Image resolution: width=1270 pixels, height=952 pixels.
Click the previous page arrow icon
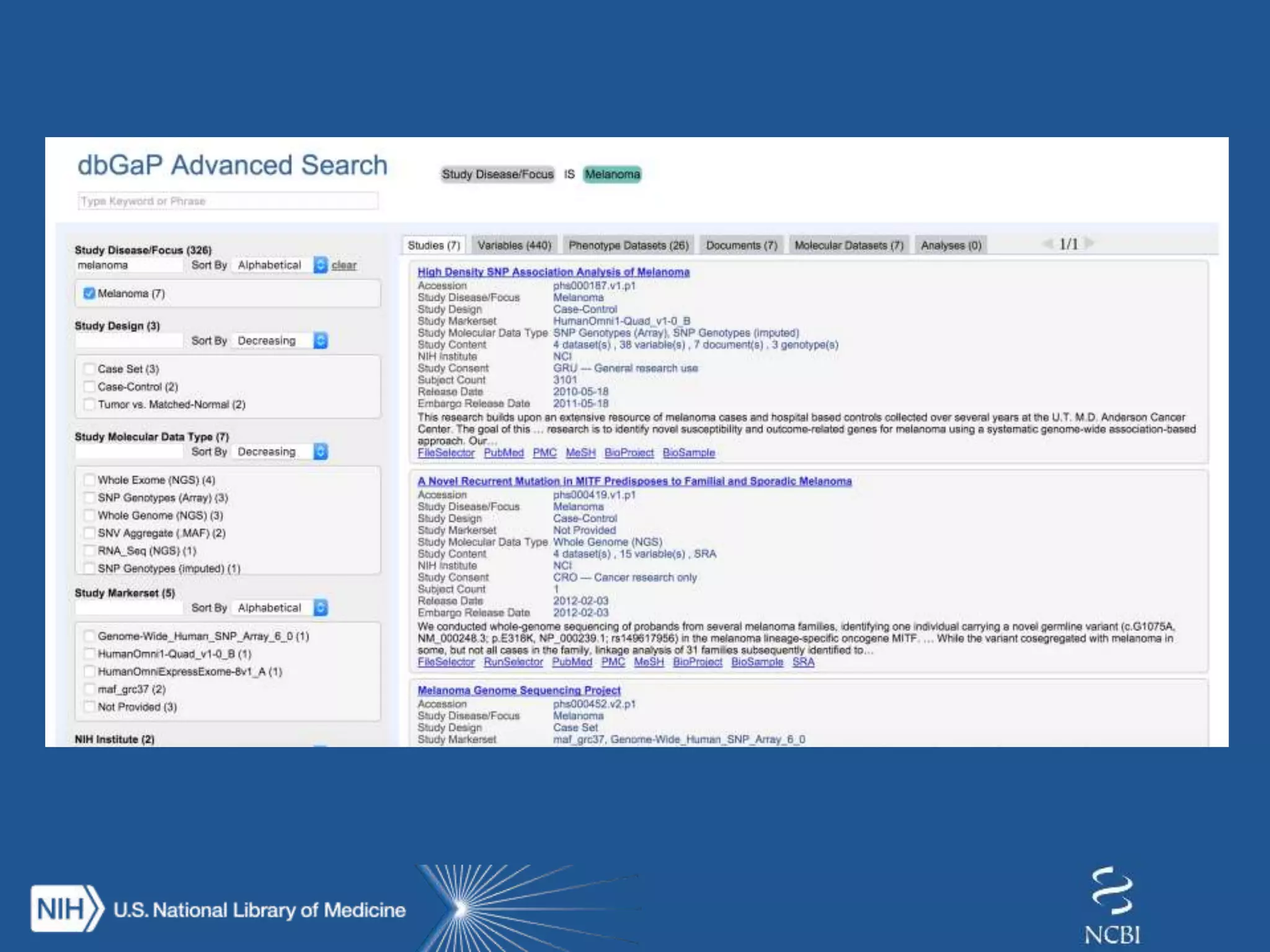click(x=1048, y=243)
